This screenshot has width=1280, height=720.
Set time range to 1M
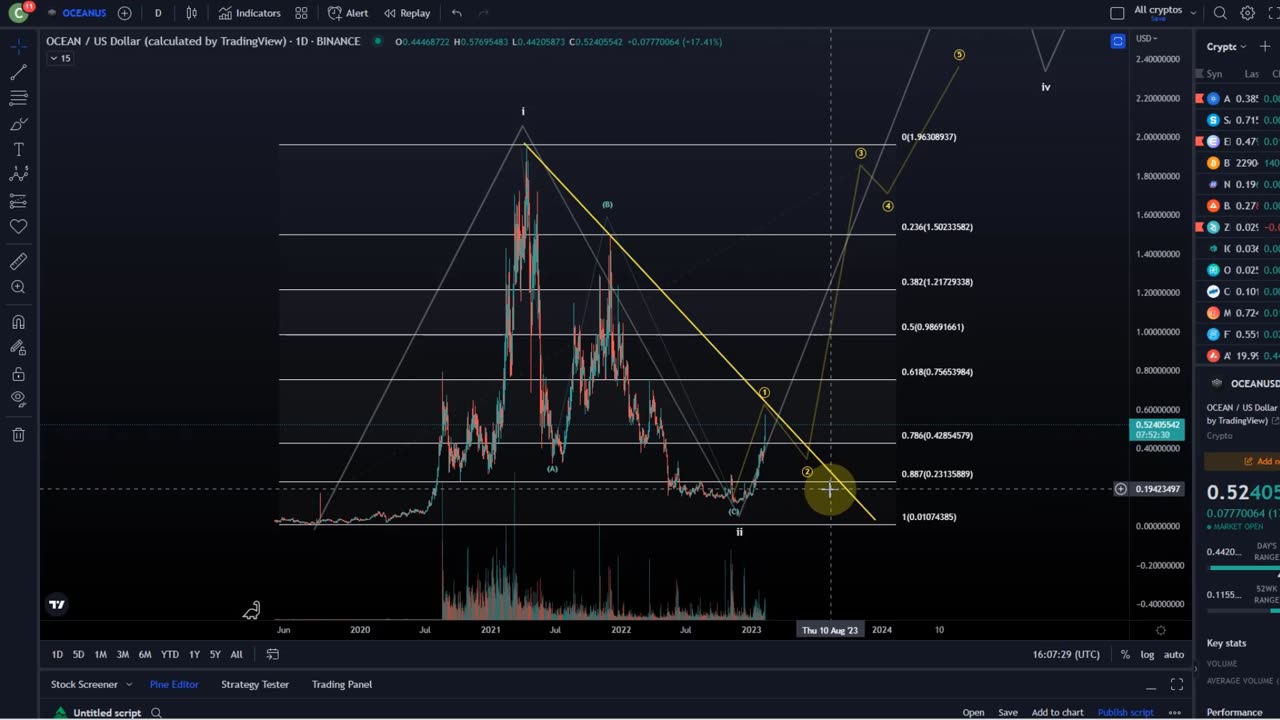(x=100, y=654)
